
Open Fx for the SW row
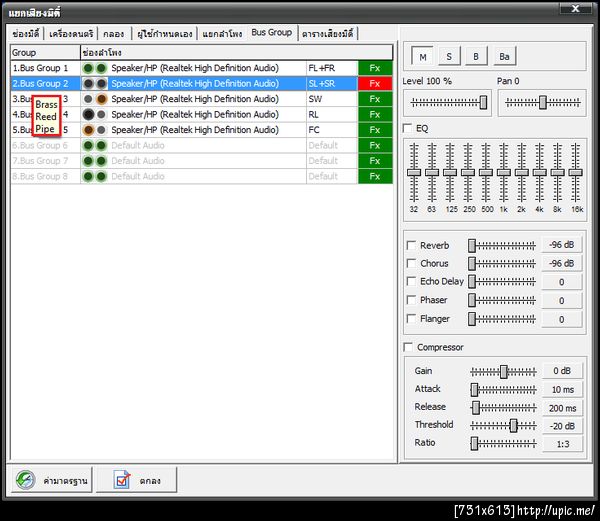[375, 99]
